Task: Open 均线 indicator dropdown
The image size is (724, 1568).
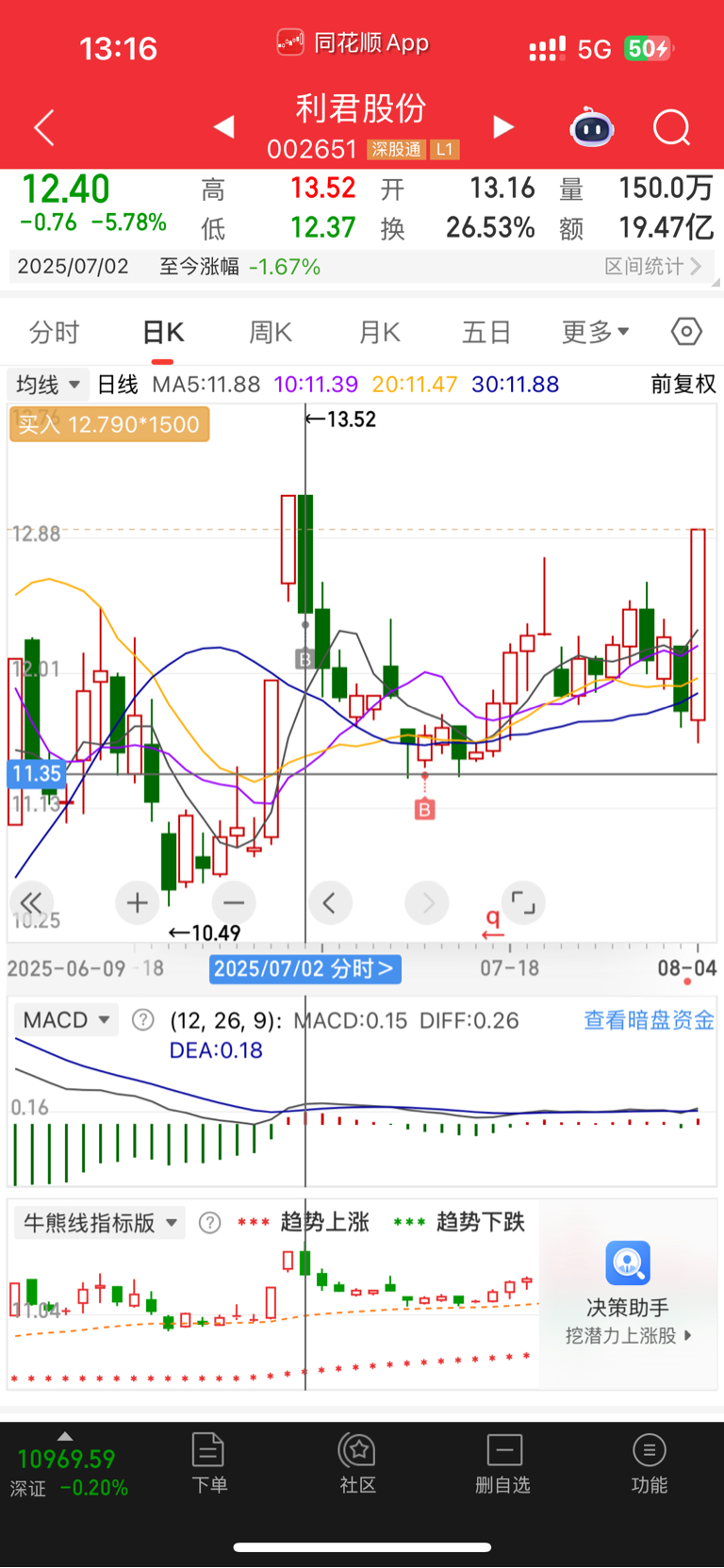Action: click(49, 385)
